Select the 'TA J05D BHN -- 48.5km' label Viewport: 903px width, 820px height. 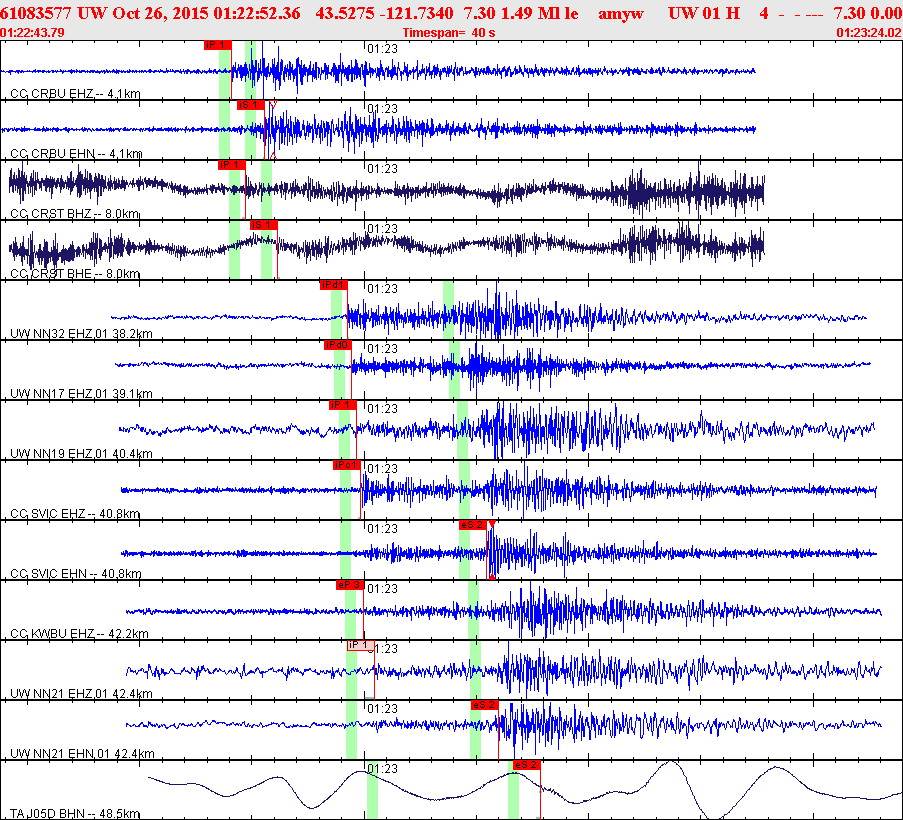coord(75,813)
